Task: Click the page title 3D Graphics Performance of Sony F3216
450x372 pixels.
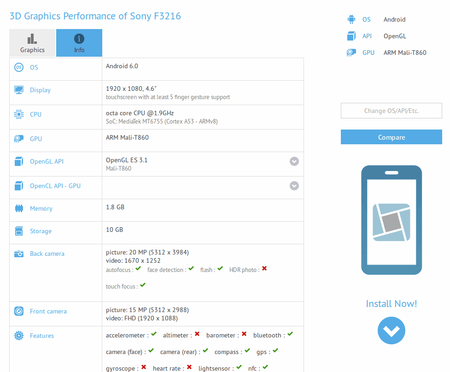Action: pyautogui.click(x=95, y=16)
